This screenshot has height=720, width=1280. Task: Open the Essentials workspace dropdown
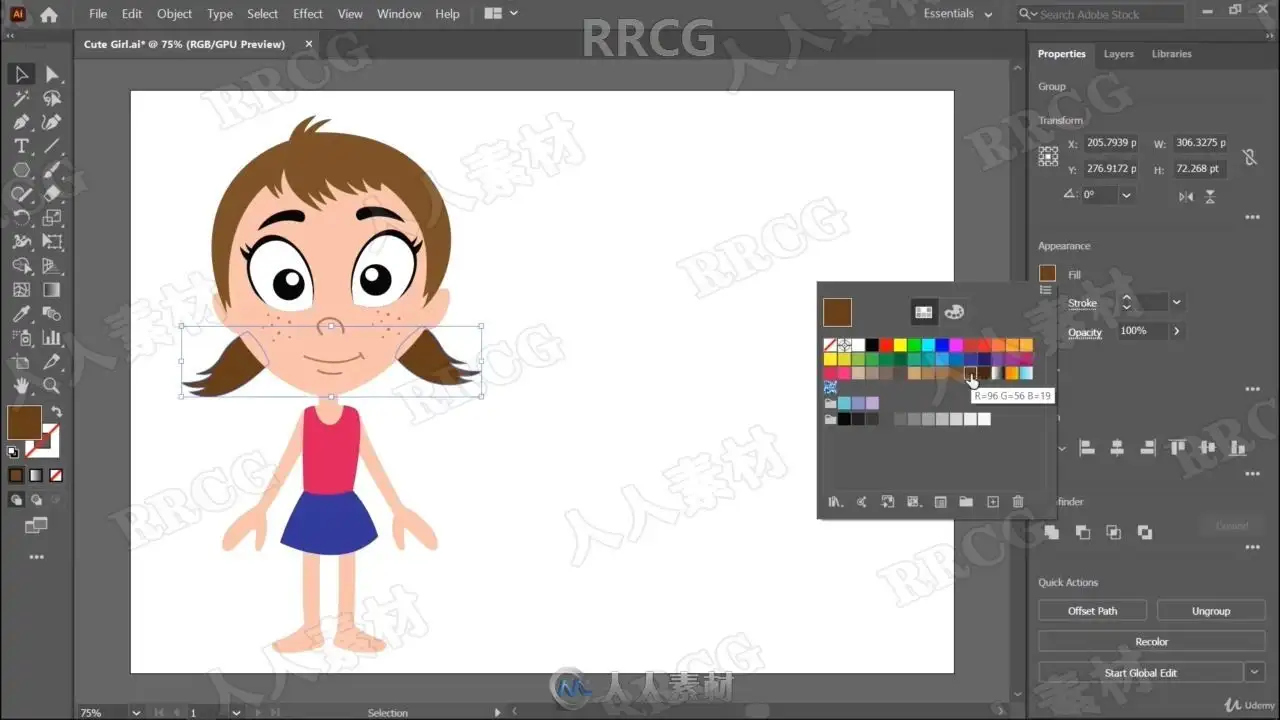(958, 14)
